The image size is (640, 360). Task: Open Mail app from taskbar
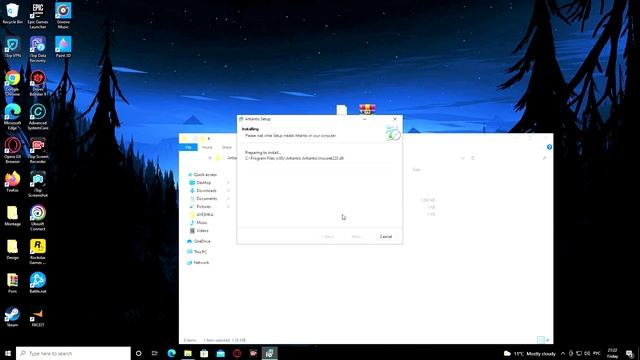(x=220, y=353)
